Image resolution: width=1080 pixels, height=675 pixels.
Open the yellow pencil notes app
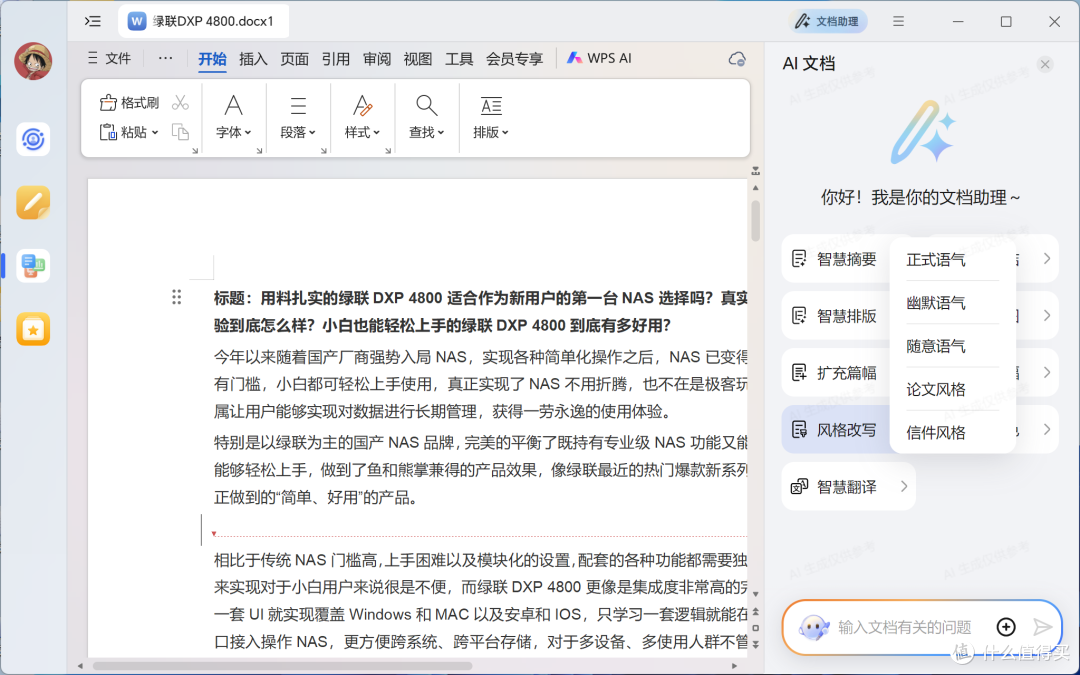coord(33,202)
